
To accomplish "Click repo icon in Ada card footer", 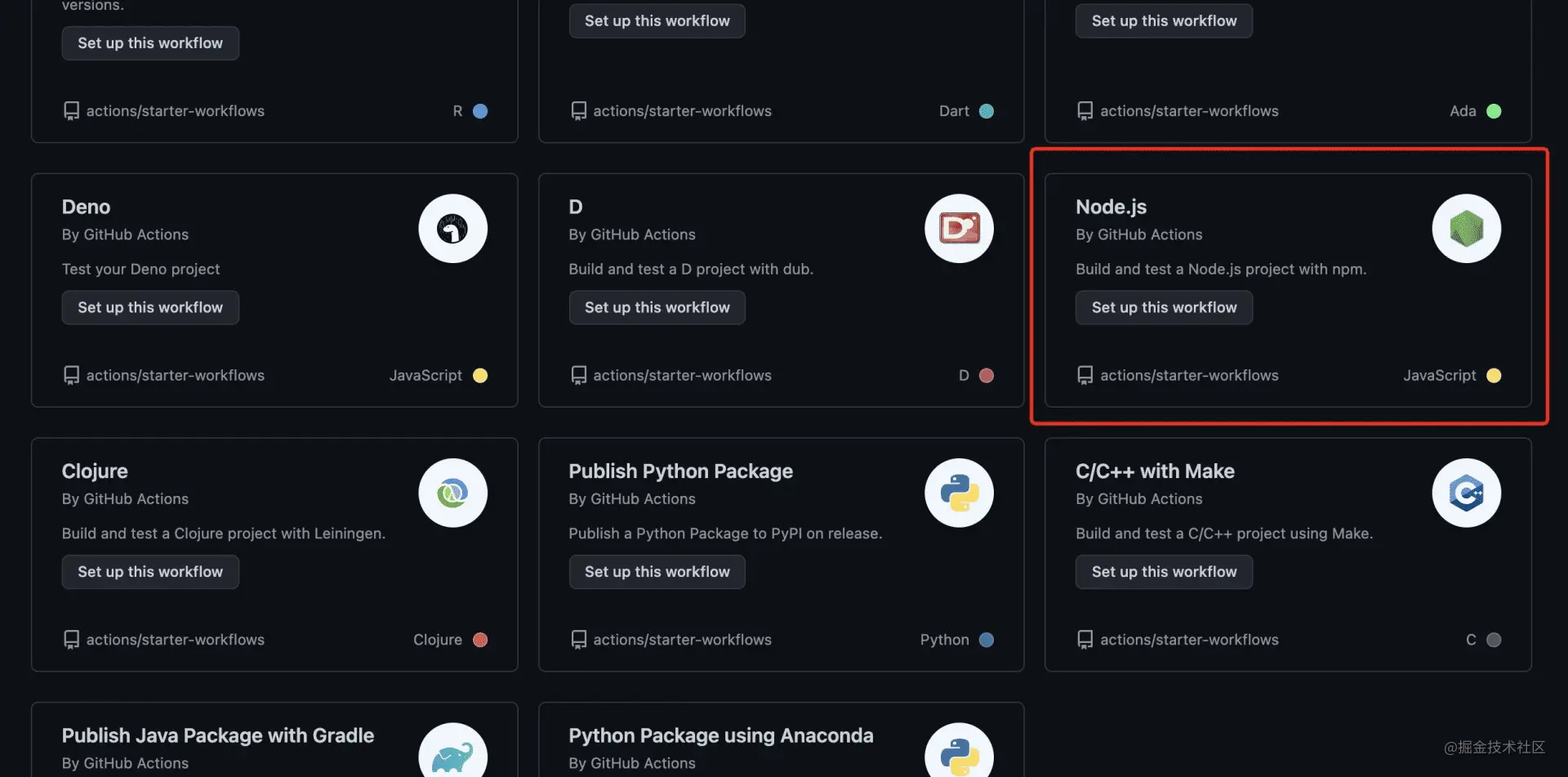I will pyautogui.click(x=1085, y=111).
